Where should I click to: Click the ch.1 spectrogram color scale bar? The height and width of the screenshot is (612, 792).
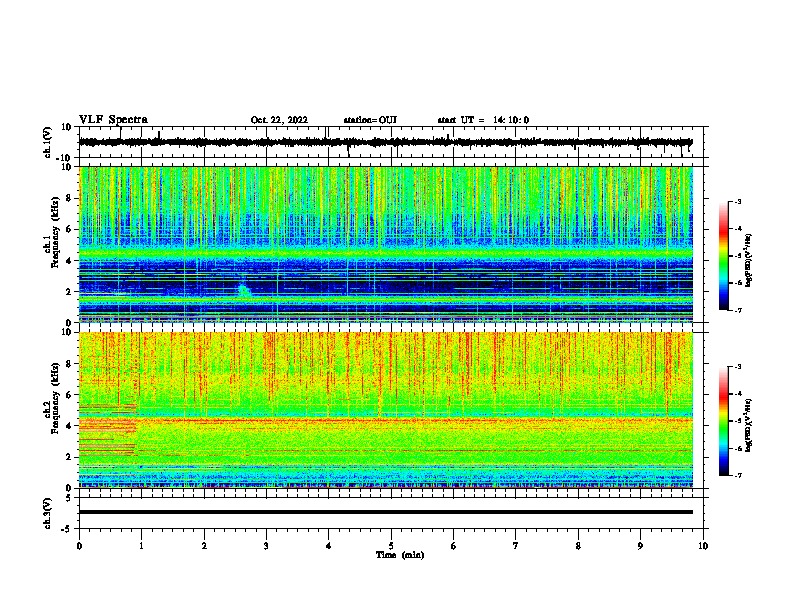coord(723,256)
